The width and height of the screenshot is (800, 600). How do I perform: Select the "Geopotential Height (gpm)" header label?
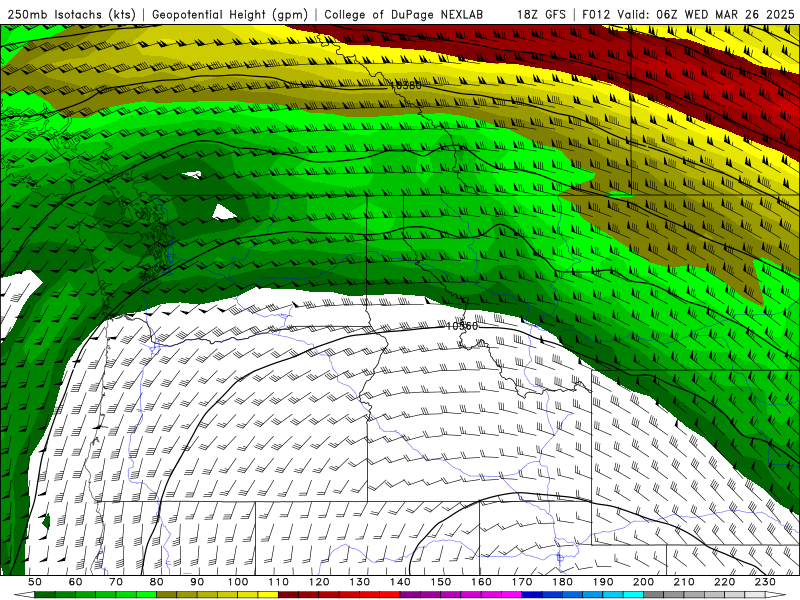[x=230, y=14]
